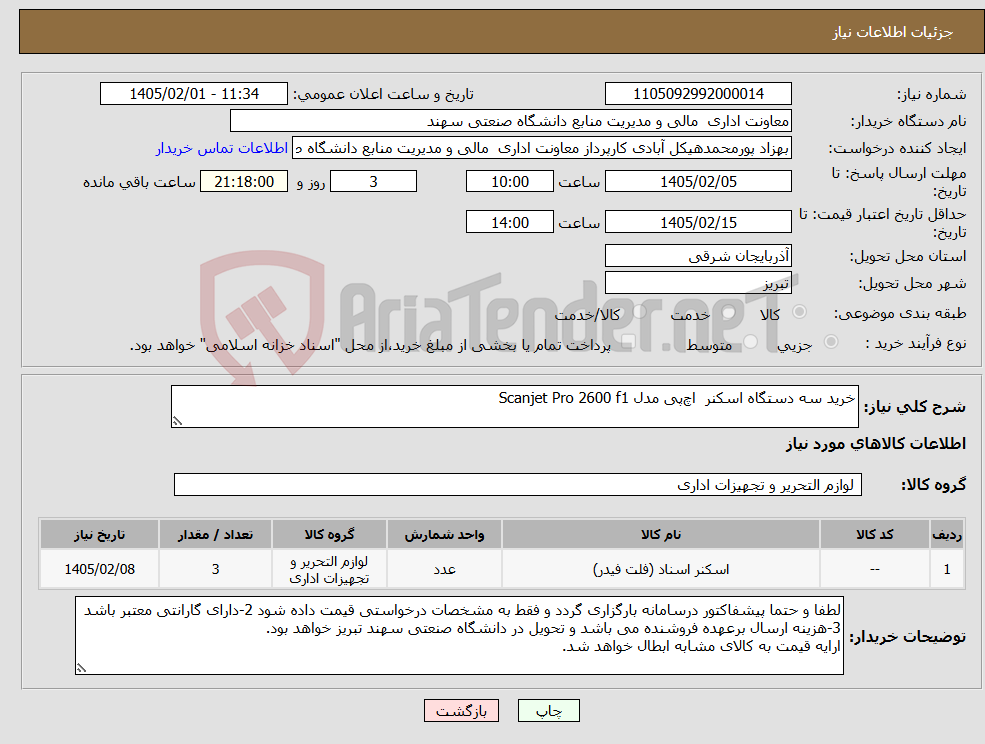Select the کالا radio button
Viewport: 985px width, 744px height.
pyautogui.click(x=800, y=312)
